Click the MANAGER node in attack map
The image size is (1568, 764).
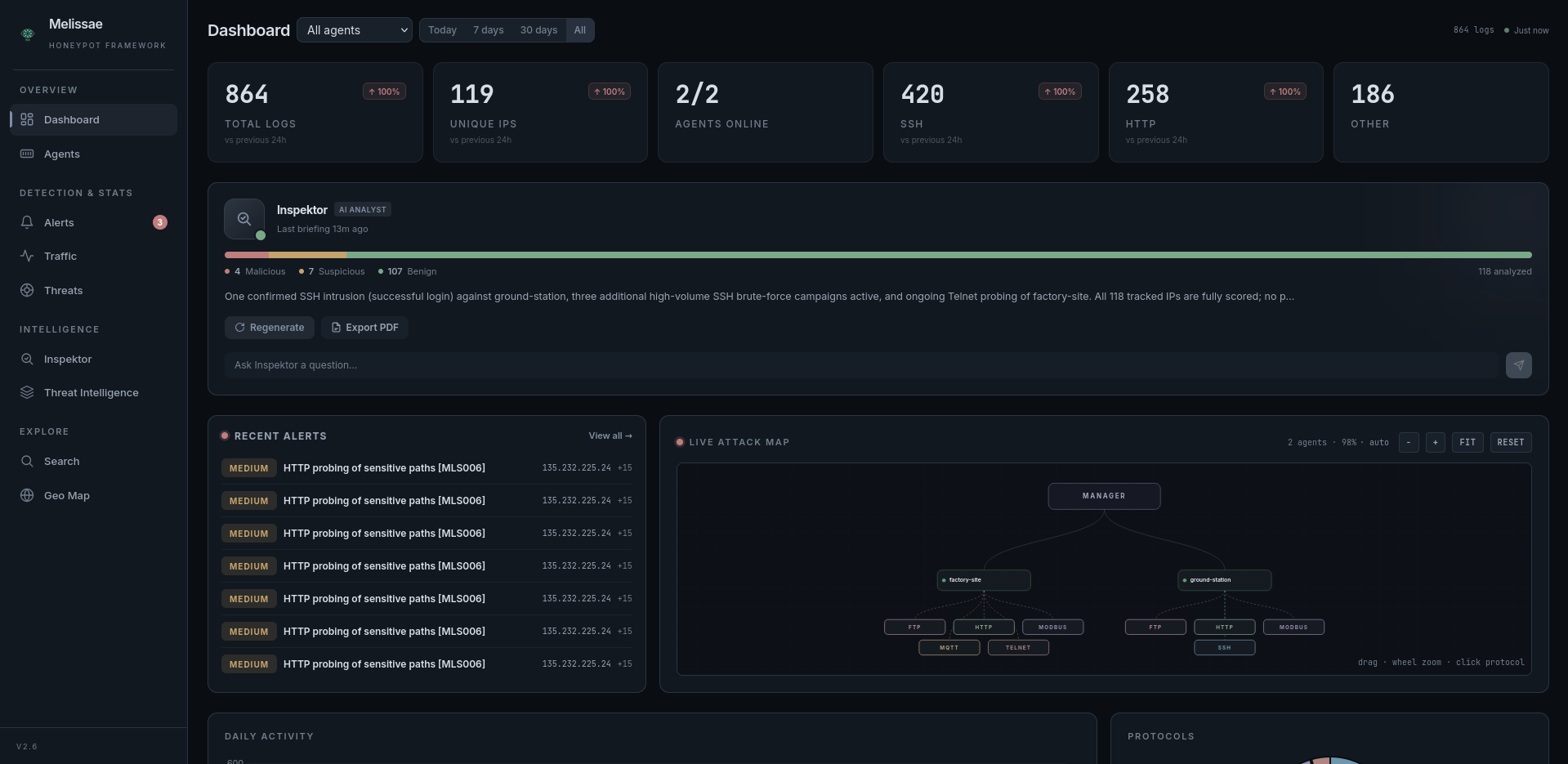click(1104, 496)
